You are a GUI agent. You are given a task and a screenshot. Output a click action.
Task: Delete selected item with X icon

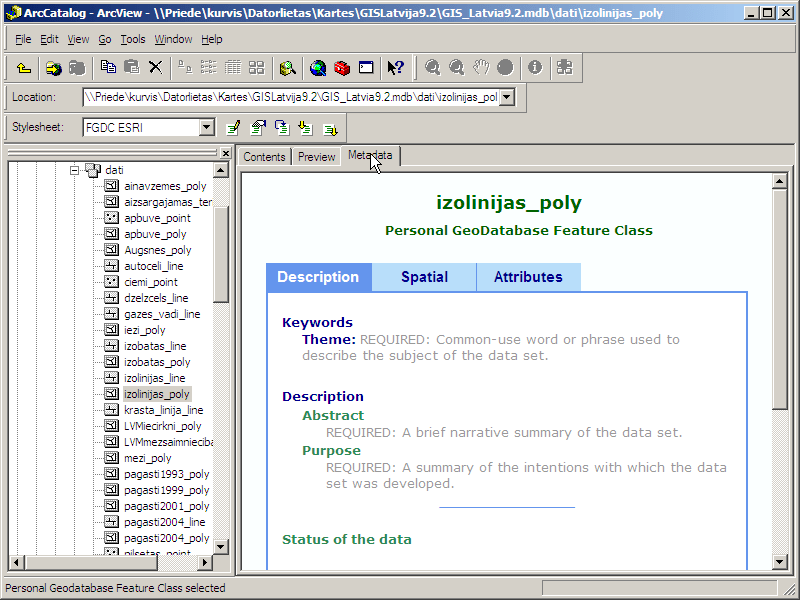pyautogui.click(x=156, y=68)
